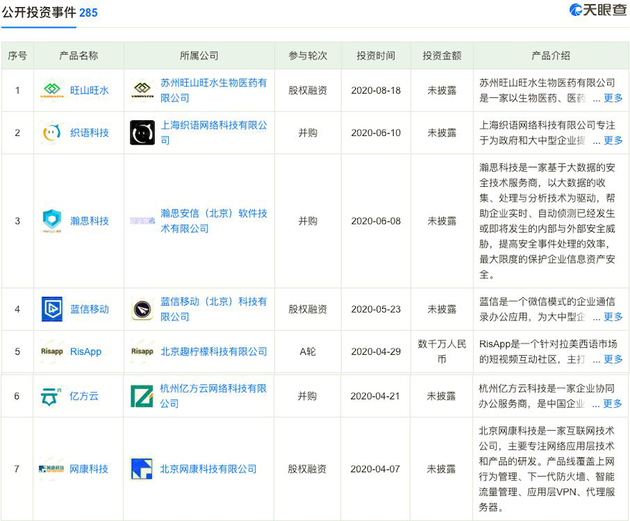The width and height of the screenshot is (630, 521).
Task: Click the 瀚思科技 product description text
Action: pyautogui.click(x=547, y=221)
